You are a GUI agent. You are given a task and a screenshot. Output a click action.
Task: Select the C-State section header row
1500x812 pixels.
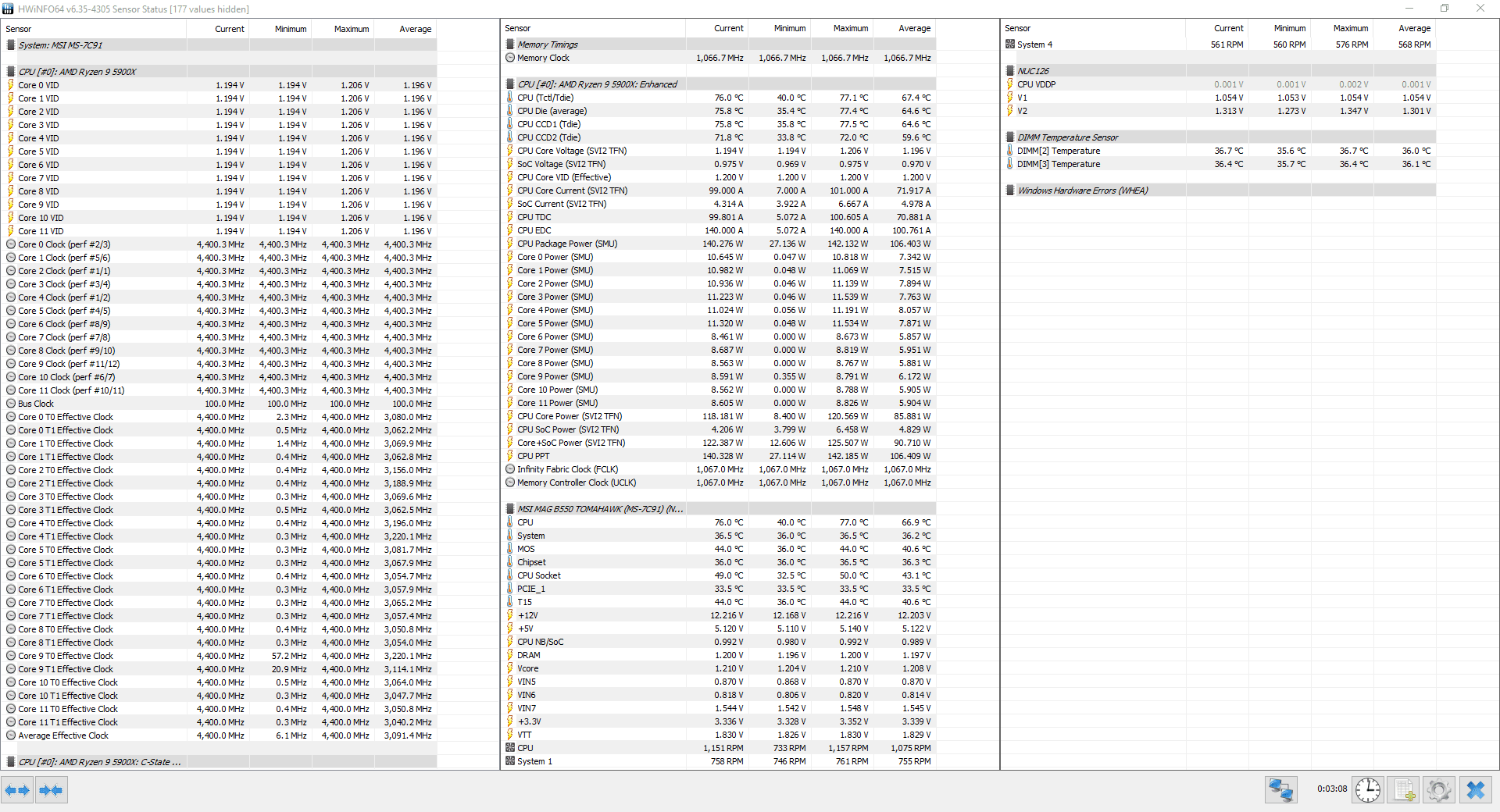pos(219,762)
